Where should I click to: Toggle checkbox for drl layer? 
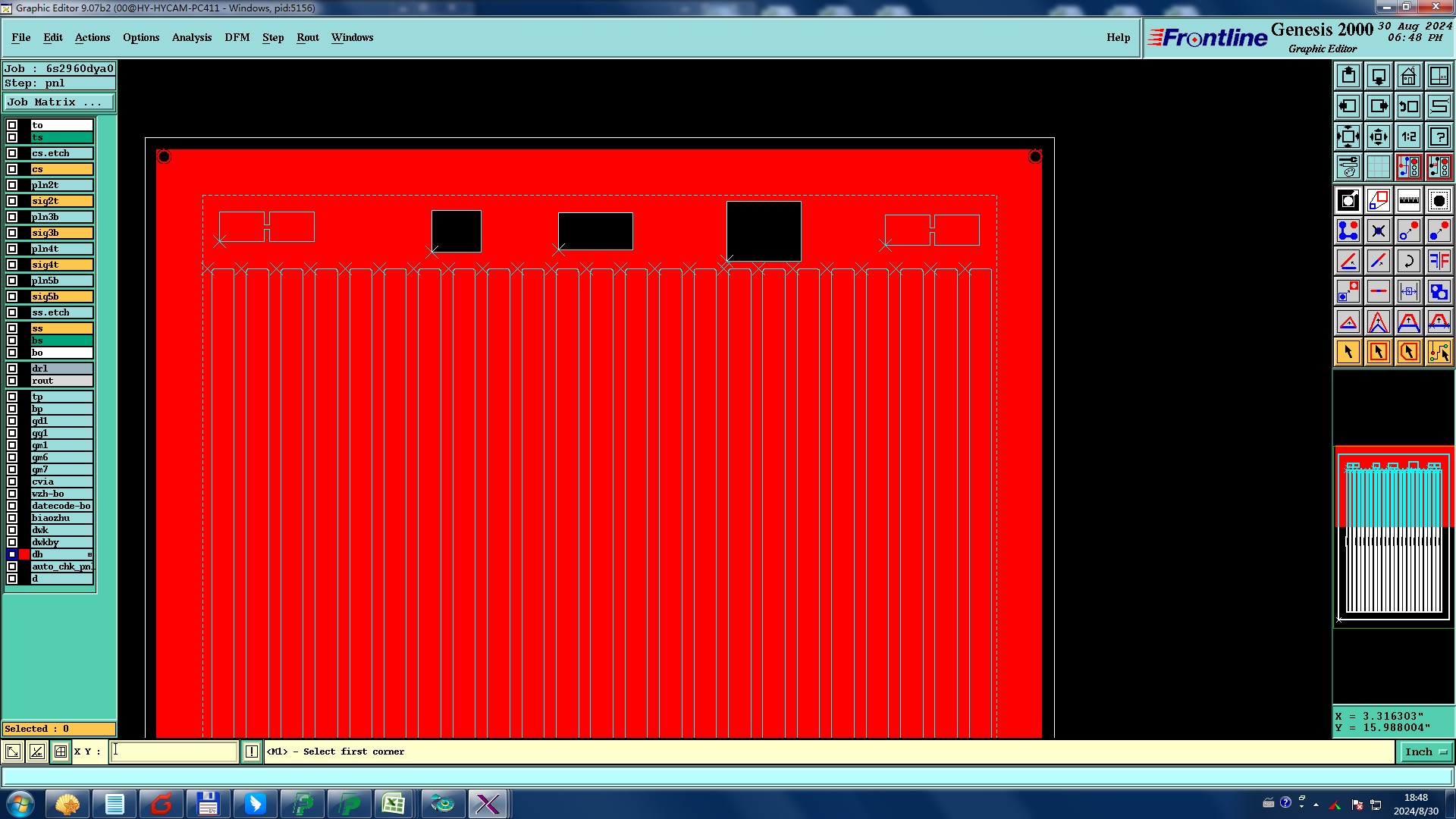(12, 369)
